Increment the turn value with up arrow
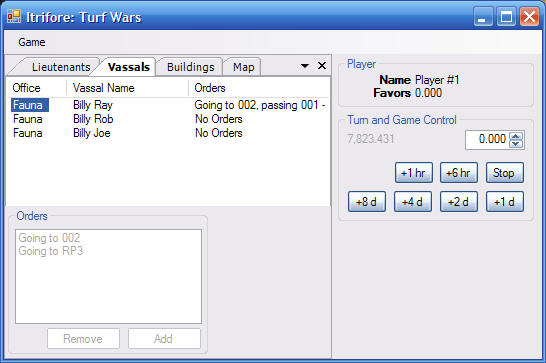The image size is (546, 363). [516, 136]
